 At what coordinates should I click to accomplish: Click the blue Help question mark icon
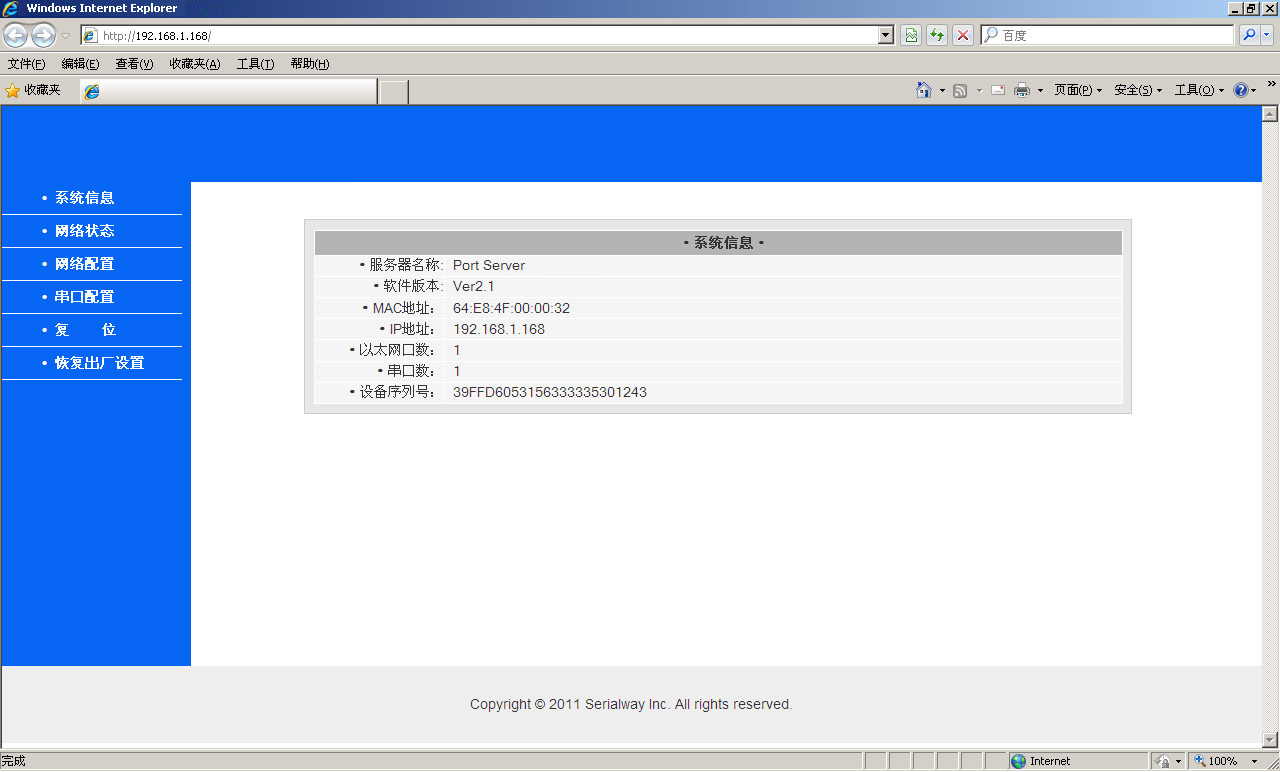(1241, 90)
